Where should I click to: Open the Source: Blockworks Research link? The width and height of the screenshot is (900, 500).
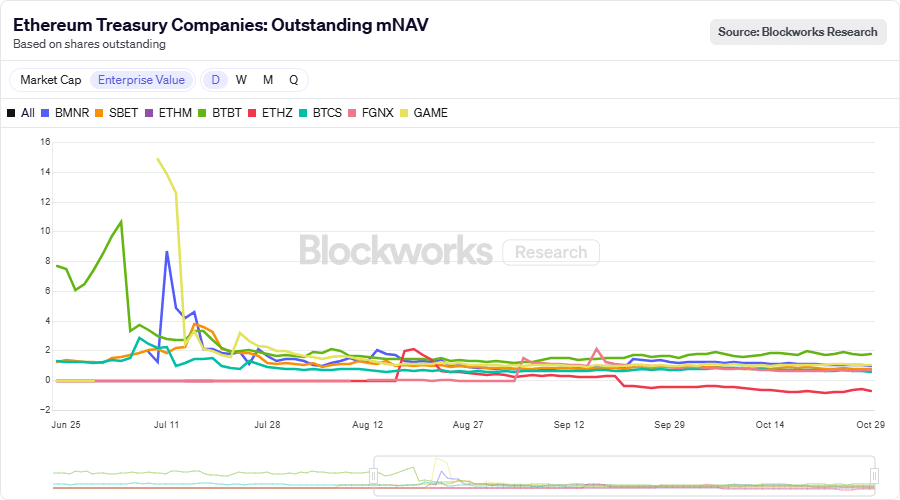pos(798,32)
